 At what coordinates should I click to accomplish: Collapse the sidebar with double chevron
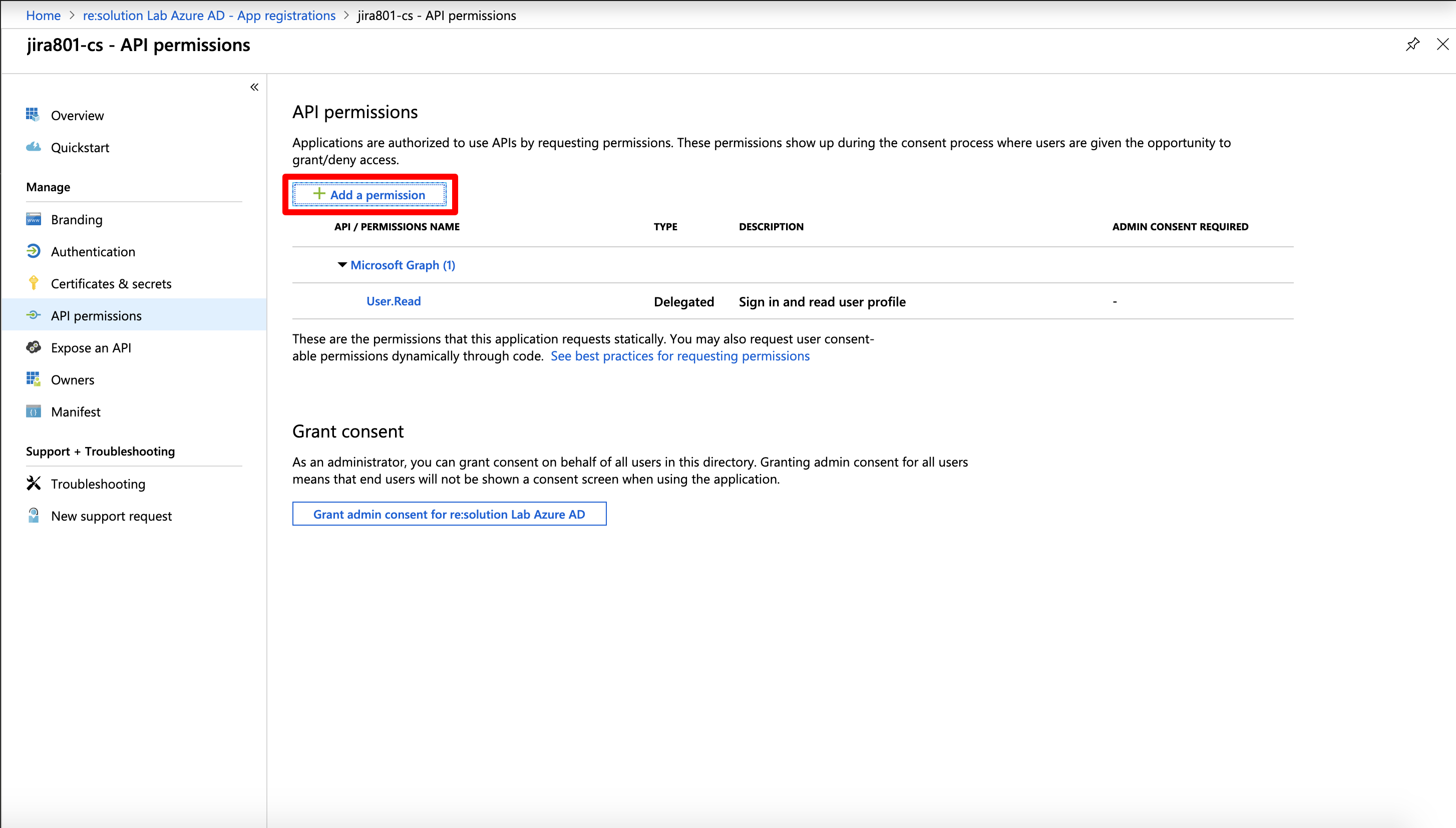pos(254,87)
